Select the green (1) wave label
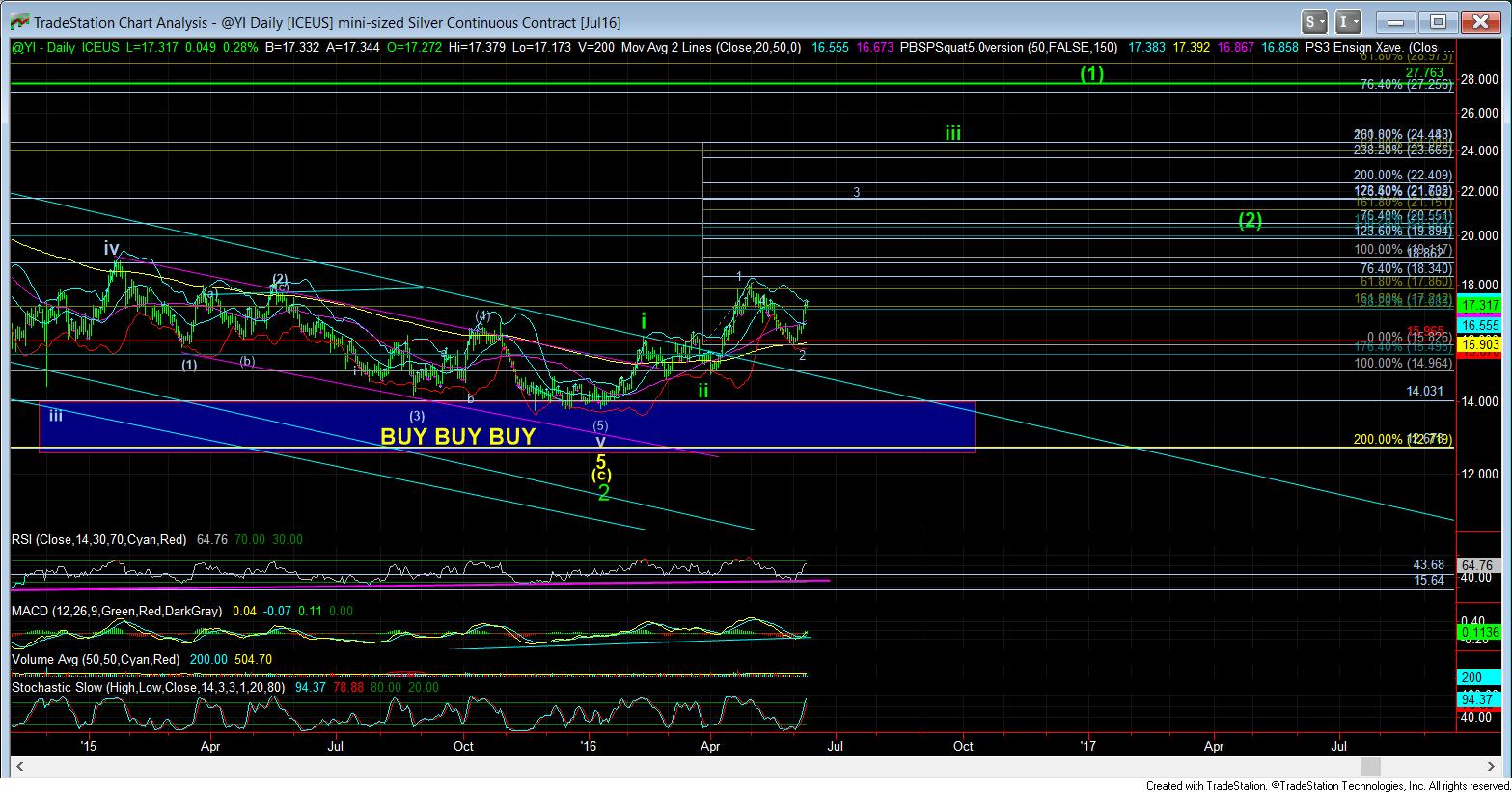The width and height of the screenshot is (1512, 792). click(x=1091, y=73)
